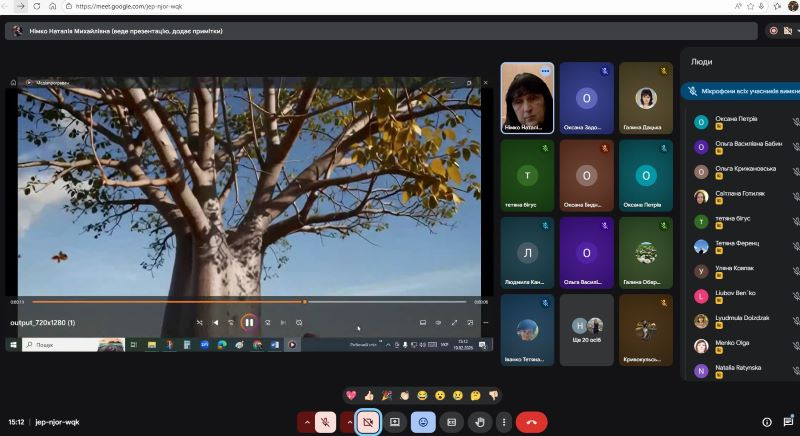Toggle the microphone mute button

(326, 422)
